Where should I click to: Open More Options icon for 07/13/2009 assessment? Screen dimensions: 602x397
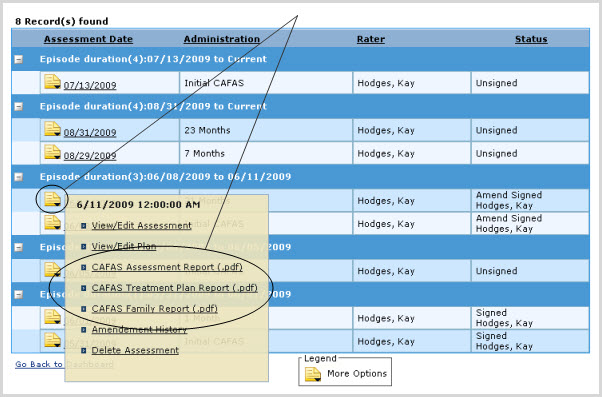coord(52,82)
